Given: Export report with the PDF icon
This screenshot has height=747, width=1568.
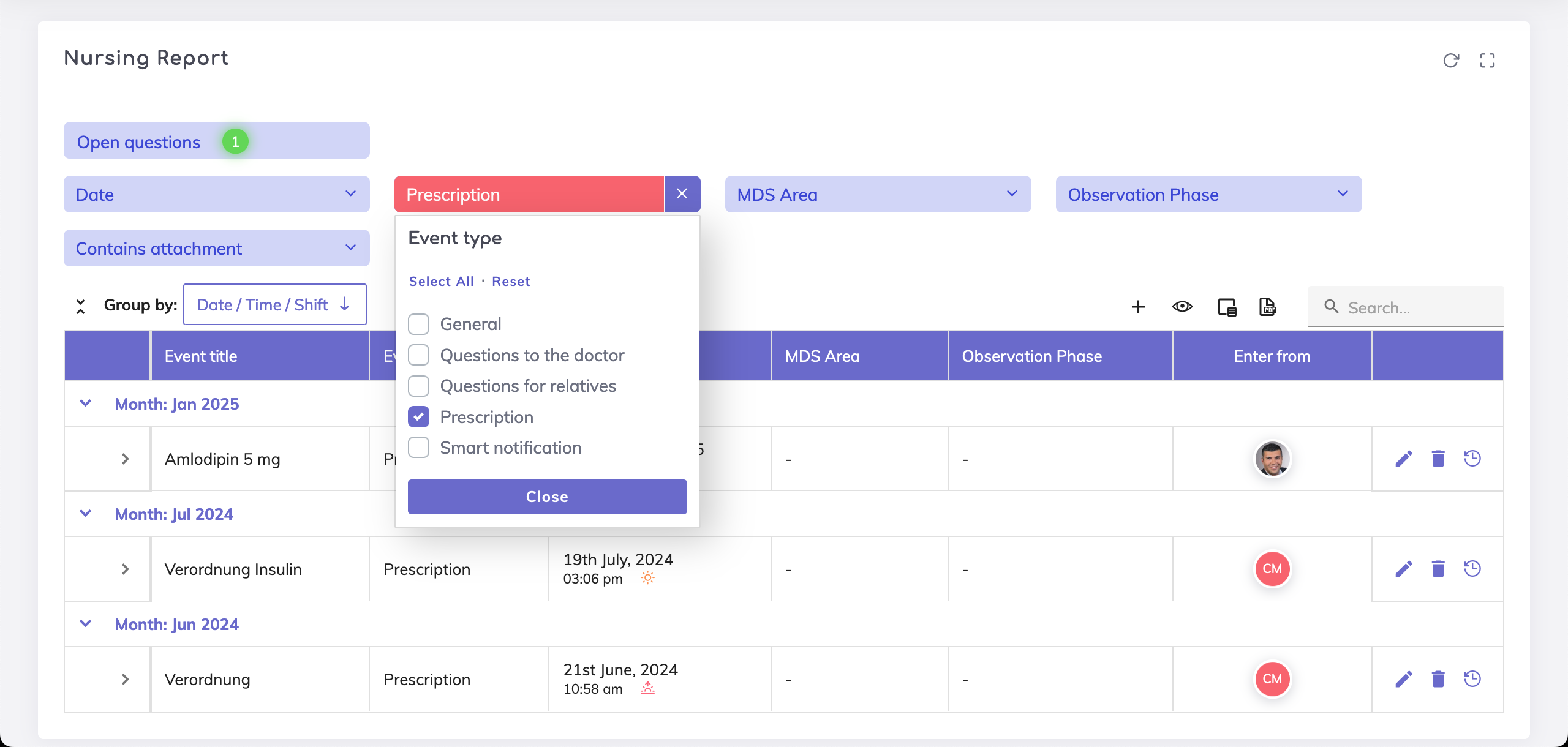Looking at the screenshot, I should 1267,307.
